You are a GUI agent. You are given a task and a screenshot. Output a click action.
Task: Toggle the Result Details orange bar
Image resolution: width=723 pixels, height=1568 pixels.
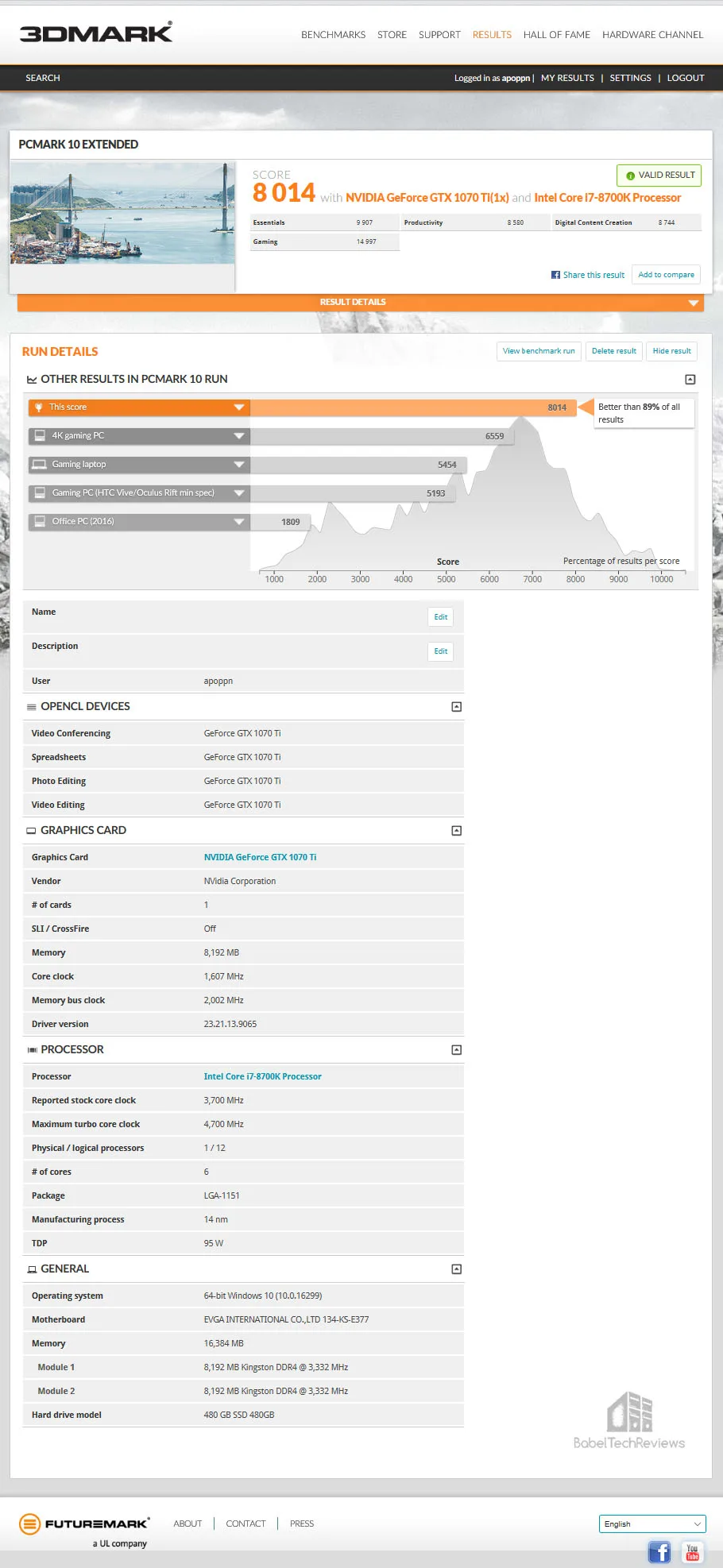click(360, 303)
